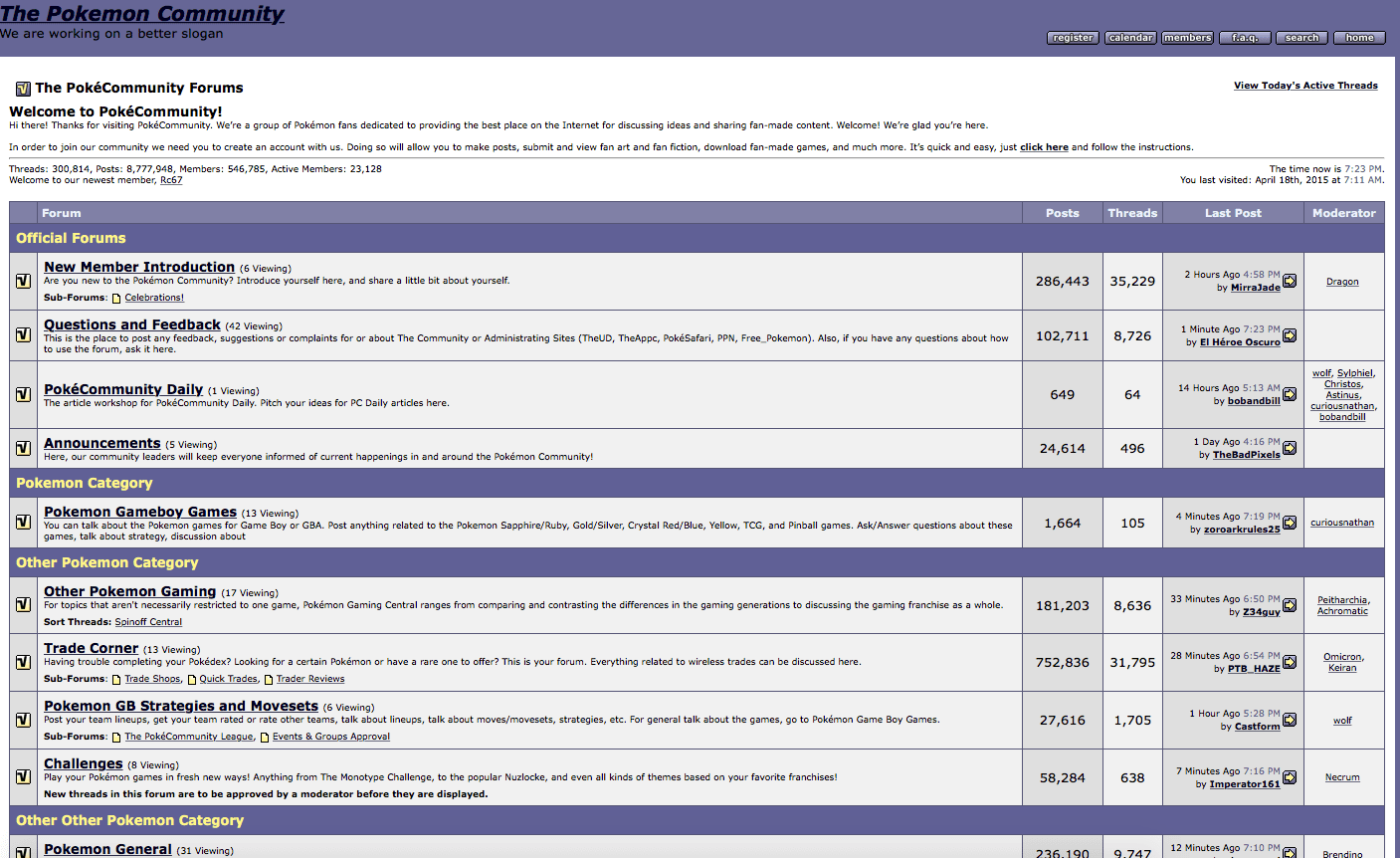
Task: Click the forum status icon beside Trade Corner
Action: coord(23,662)
